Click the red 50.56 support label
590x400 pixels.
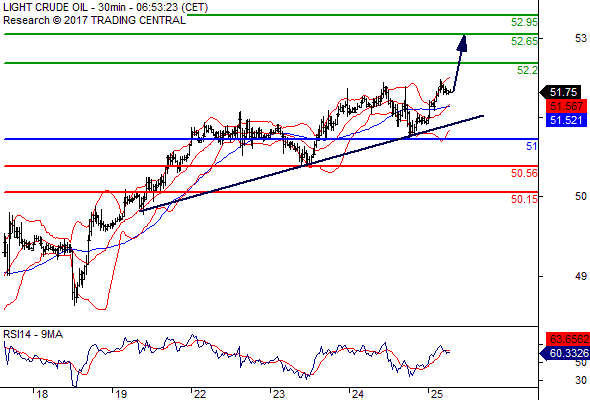click(524, 173)
